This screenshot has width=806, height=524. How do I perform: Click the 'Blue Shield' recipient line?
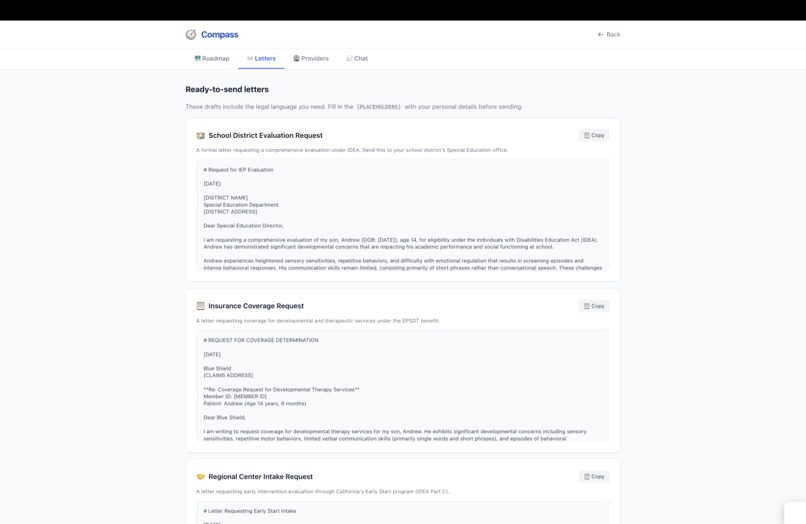pos(217,369)
